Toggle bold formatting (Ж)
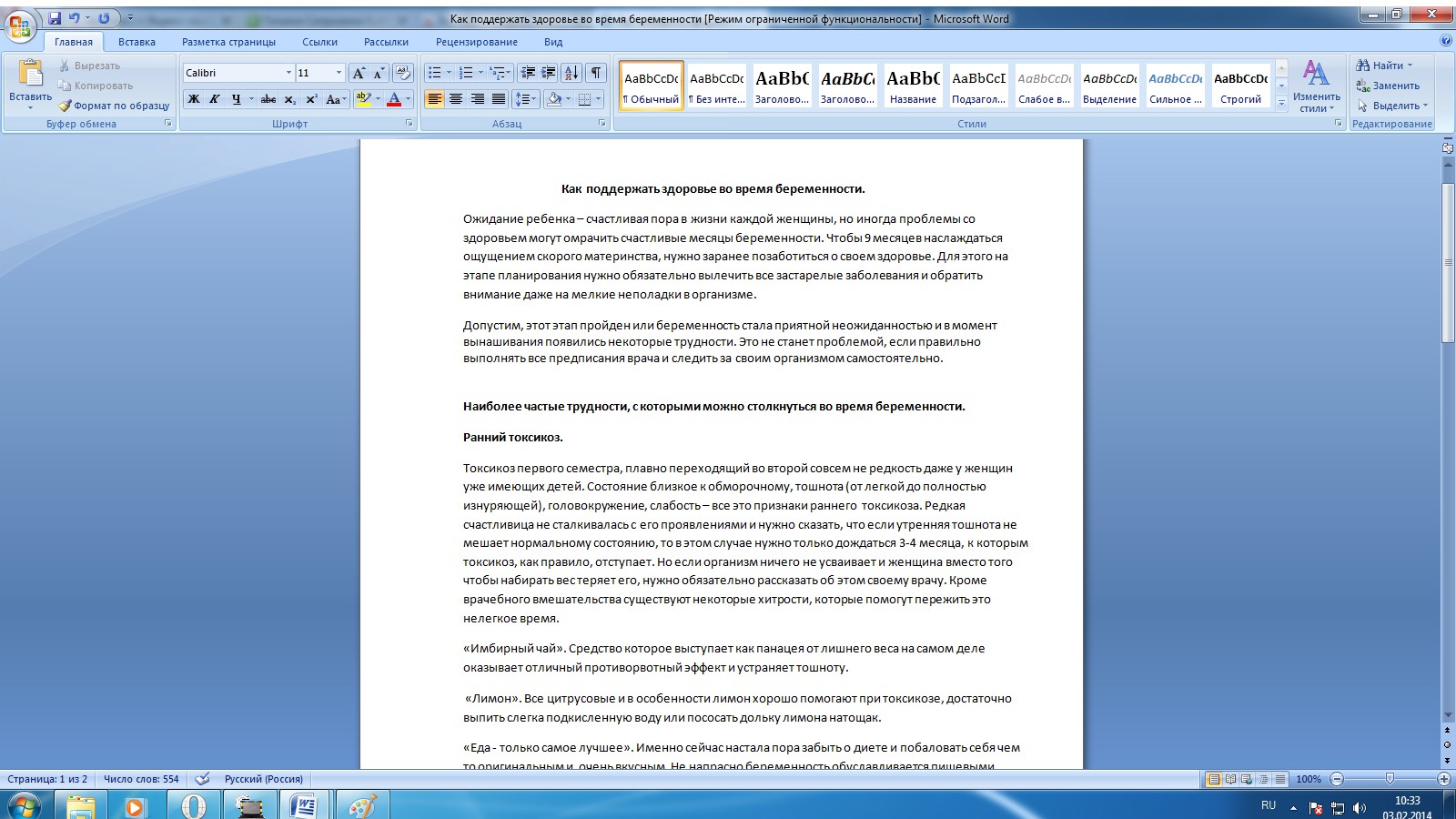The image size is (1456, 819). click(194, 99)
